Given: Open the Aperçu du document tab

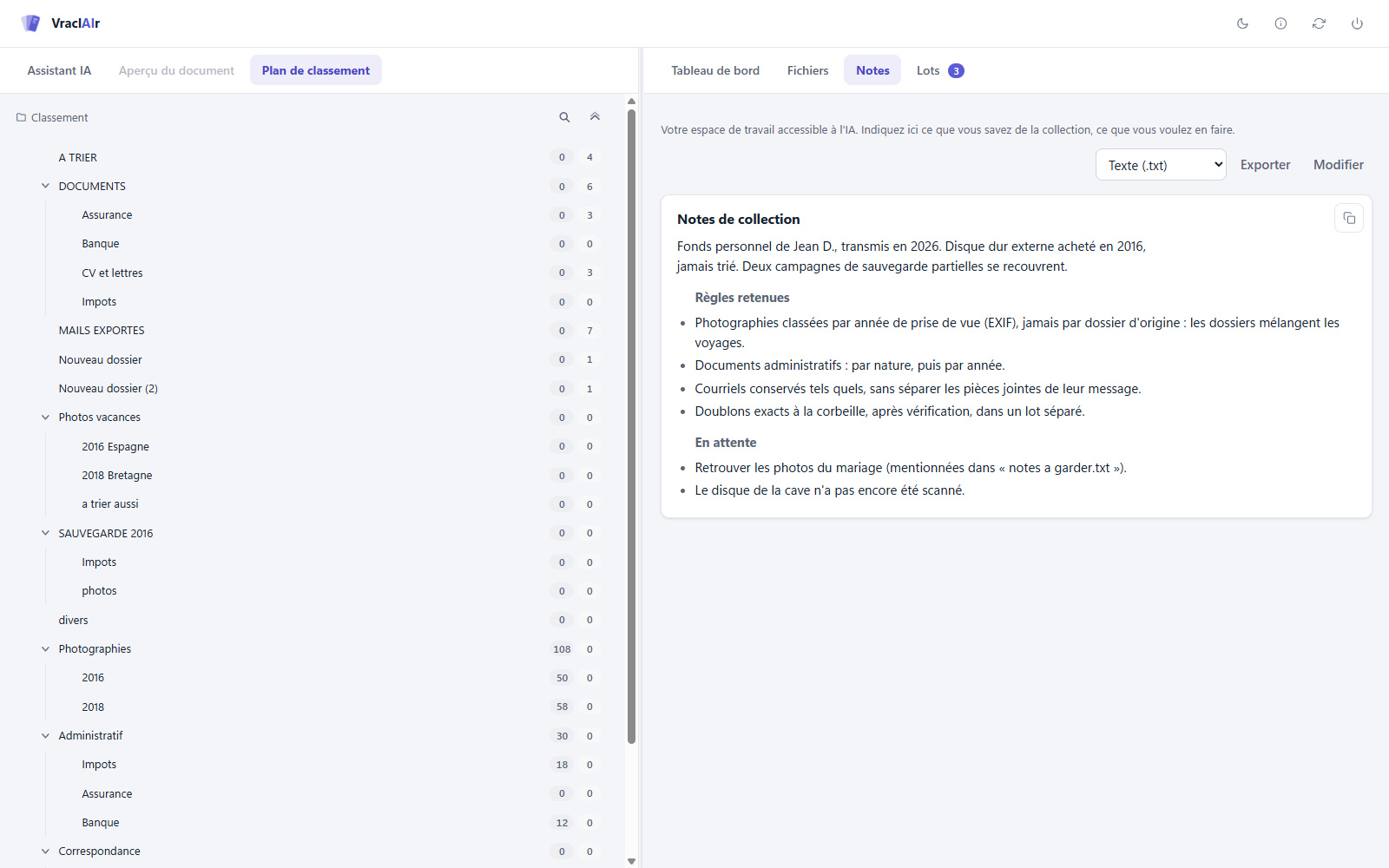Looking at the screenshot, I should point(176,70).
